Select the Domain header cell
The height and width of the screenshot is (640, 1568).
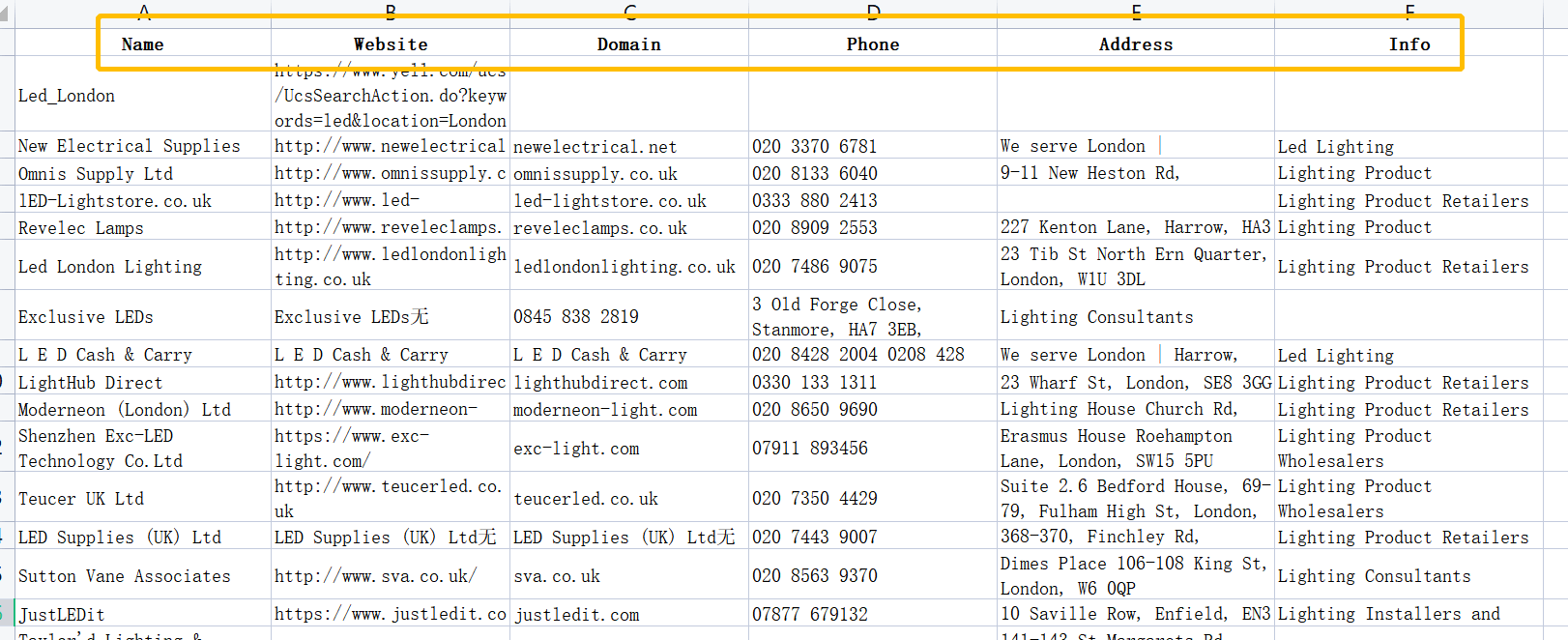tap(629, 44)
